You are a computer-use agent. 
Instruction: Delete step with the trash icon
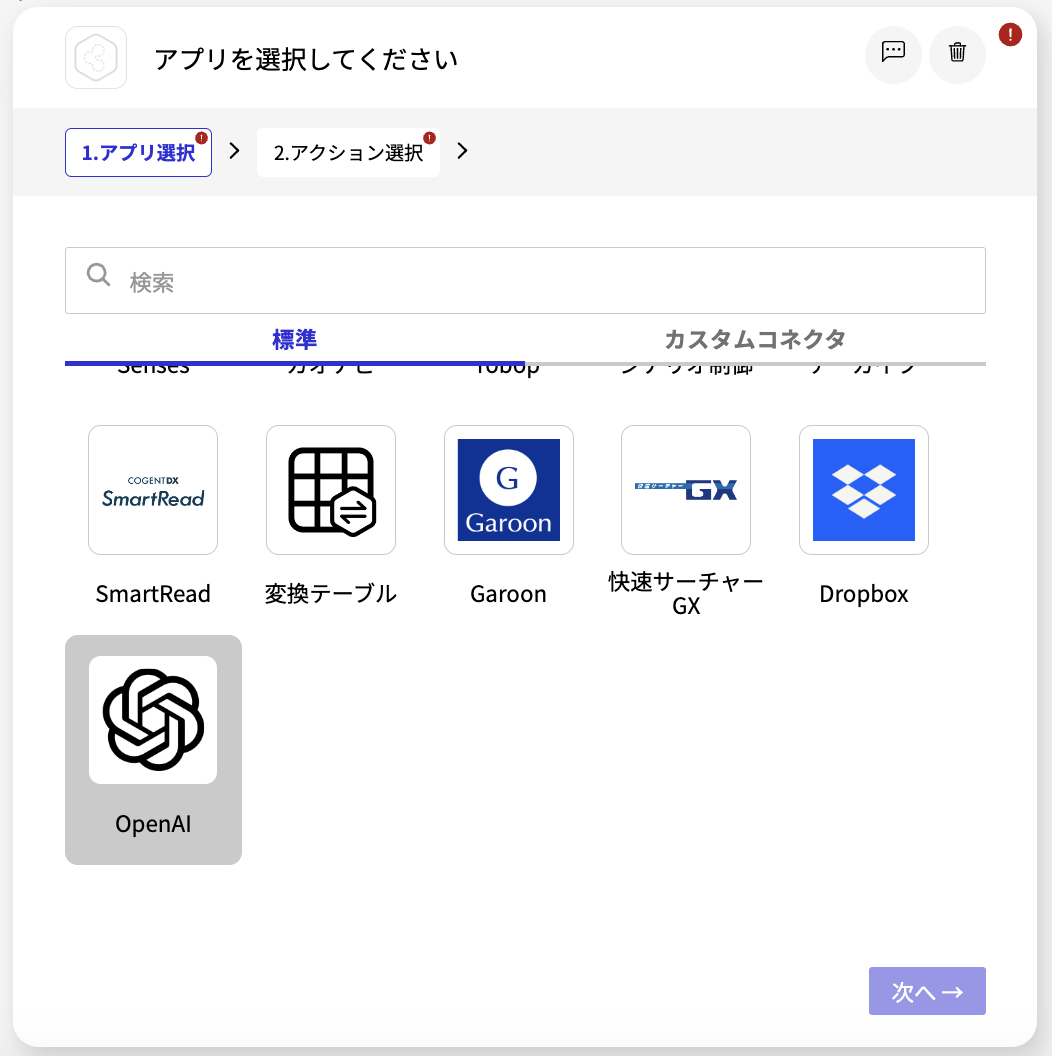[957, 53]
